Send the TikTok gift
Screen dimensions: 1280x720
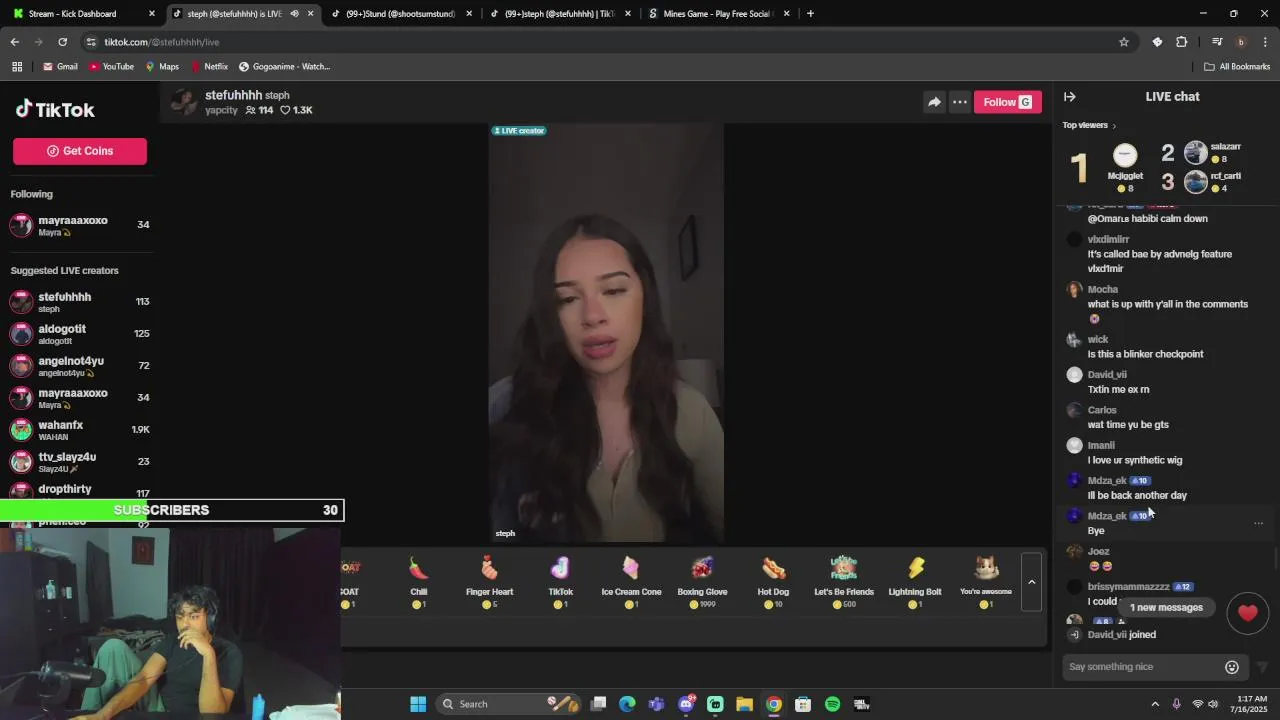560,580
